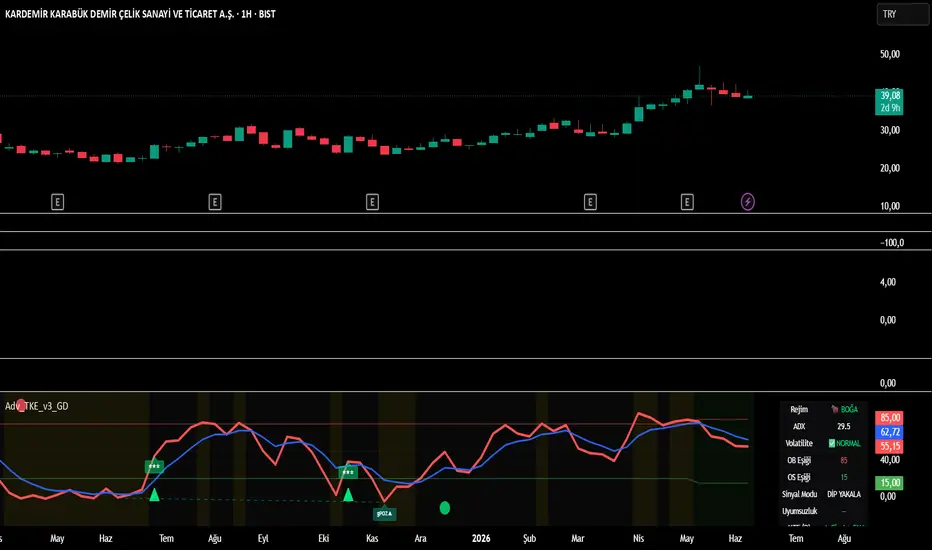The image size is (932, 550).
Task: Open earnings E marker between Mar and Nis
Action: pos(590,202)
